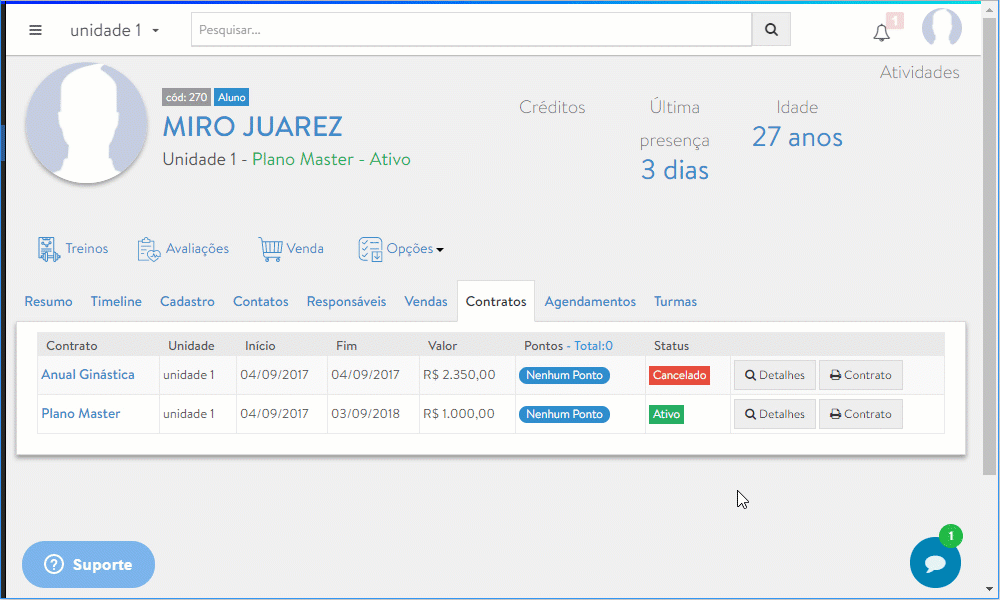Print the Plano Master contract

tap(860, 413)
